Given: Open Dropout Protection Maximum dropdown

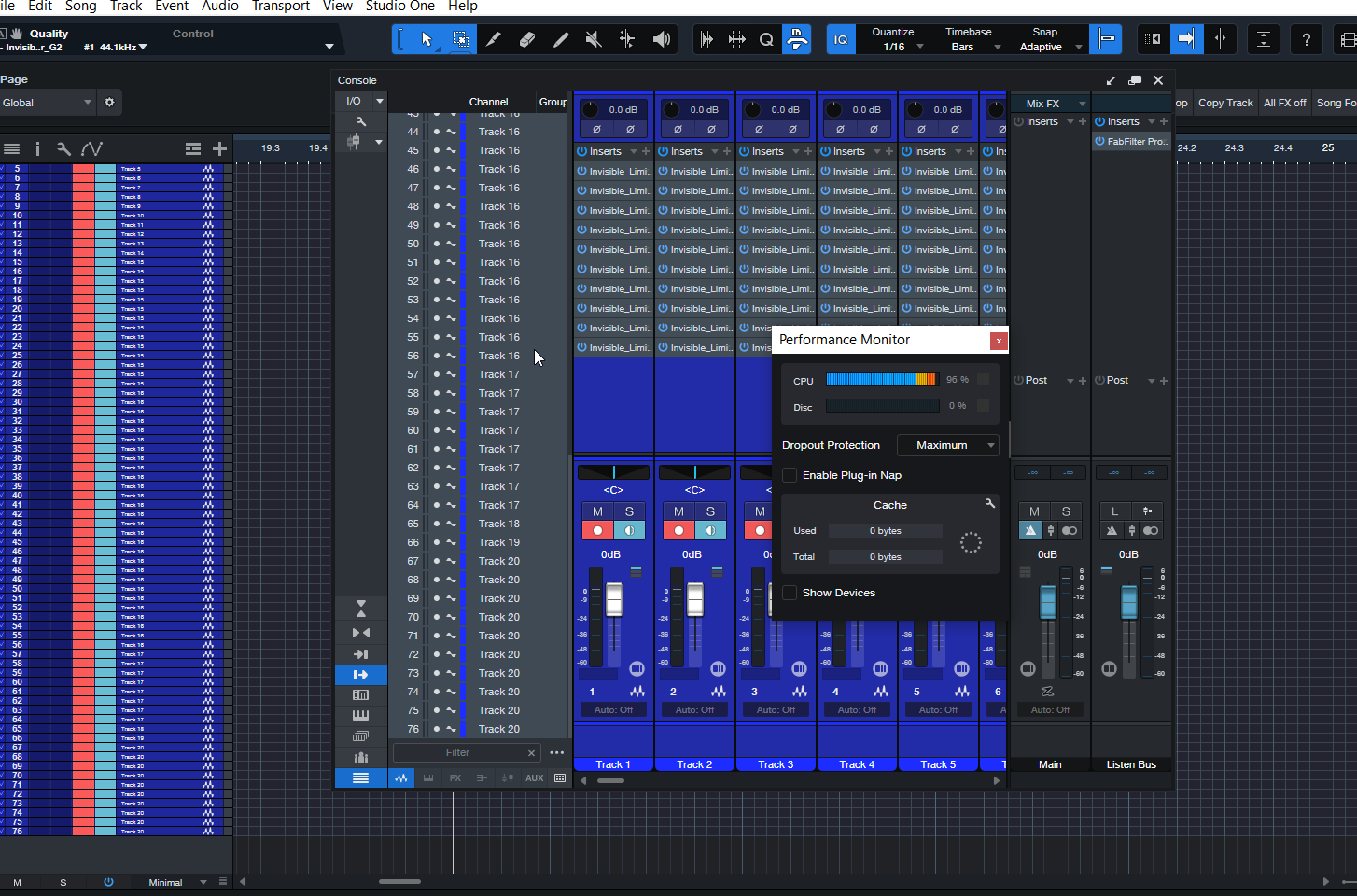Looking at the screenshot, I should [947, 445].
